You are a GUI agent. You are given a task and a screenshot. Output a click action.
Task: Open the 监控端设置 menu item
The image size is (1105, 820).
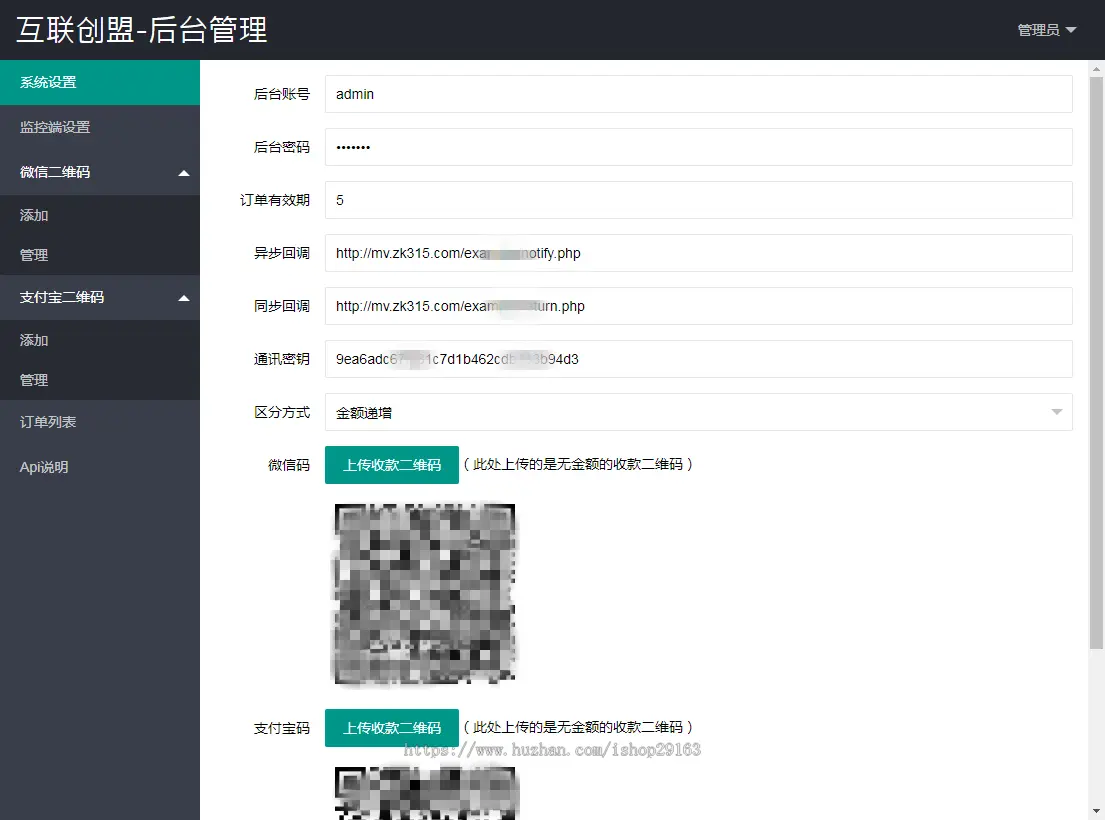point(99,128)
